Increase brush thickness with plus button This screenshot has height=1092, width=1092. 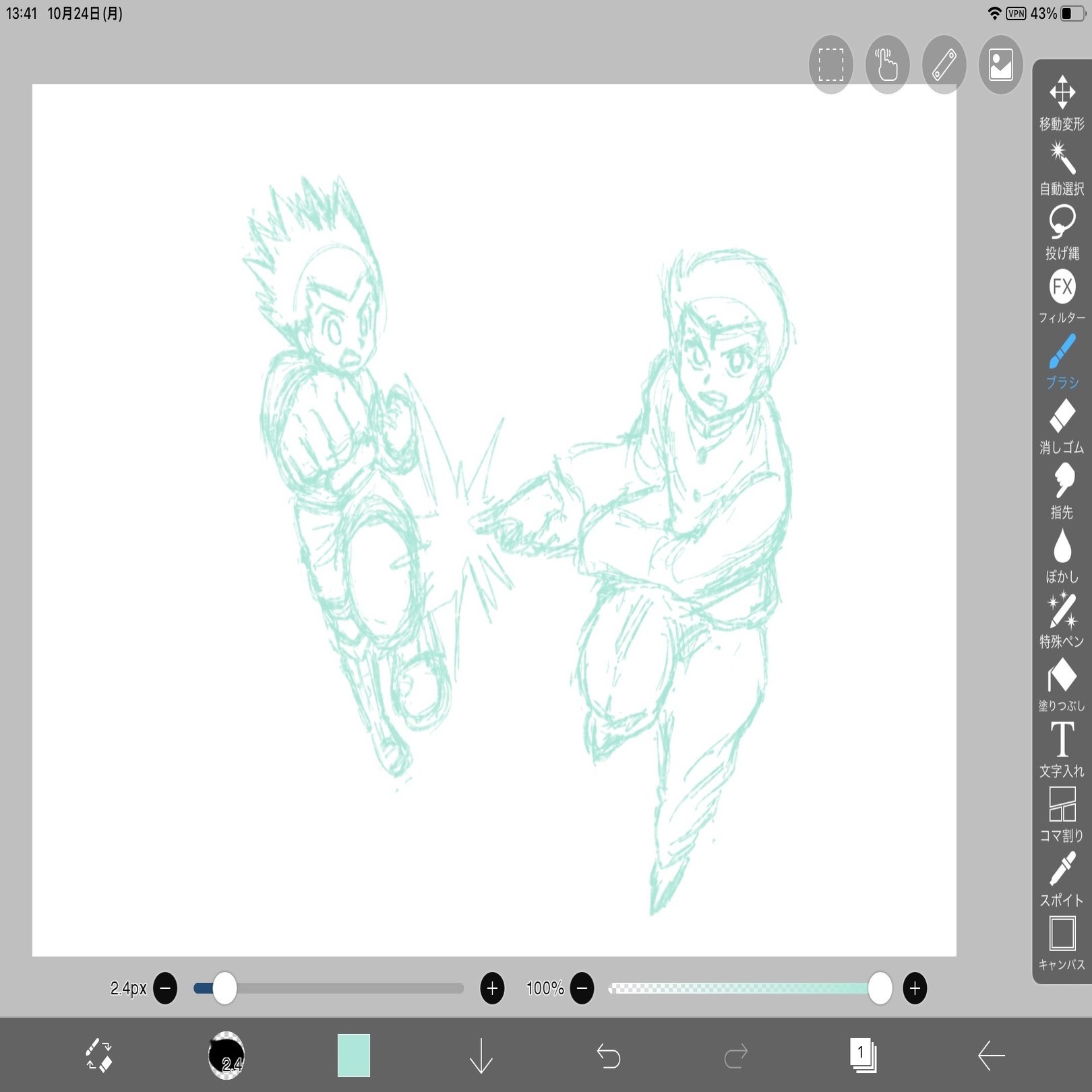pos(492,988)
